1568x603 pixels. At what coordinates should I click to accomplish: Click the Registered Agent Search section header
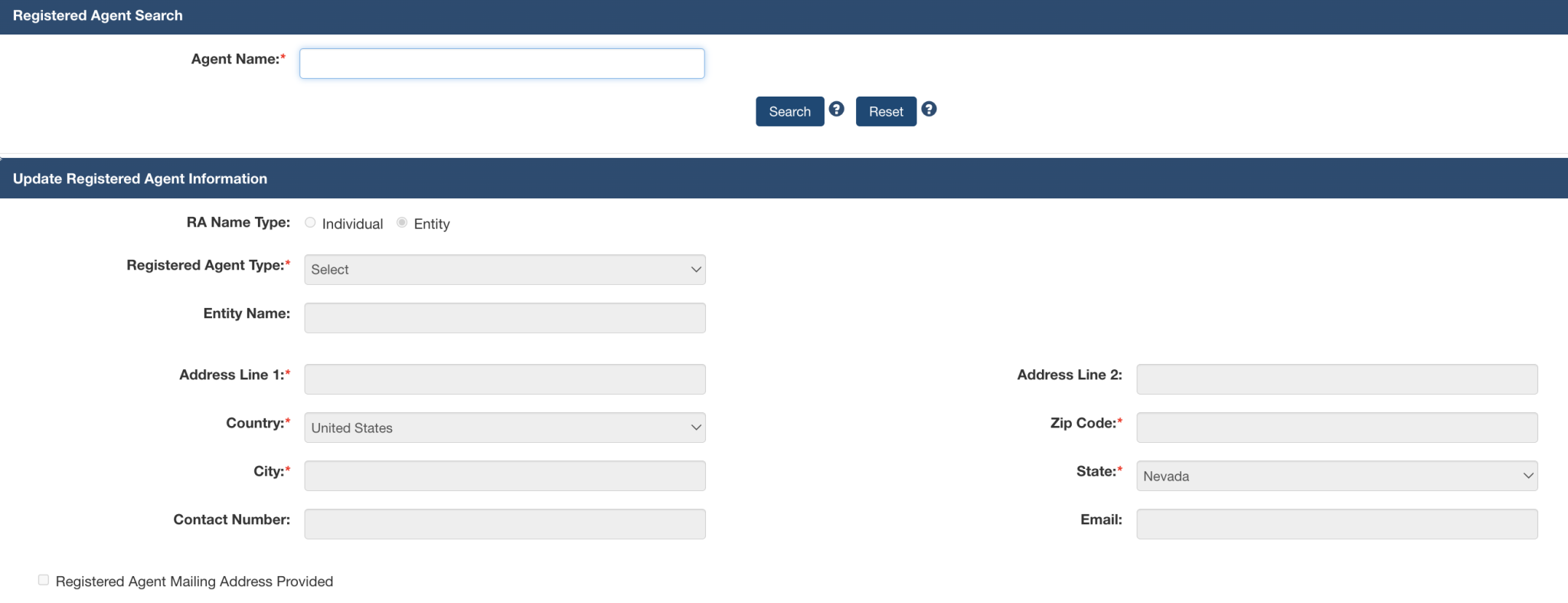click(98, 16)
